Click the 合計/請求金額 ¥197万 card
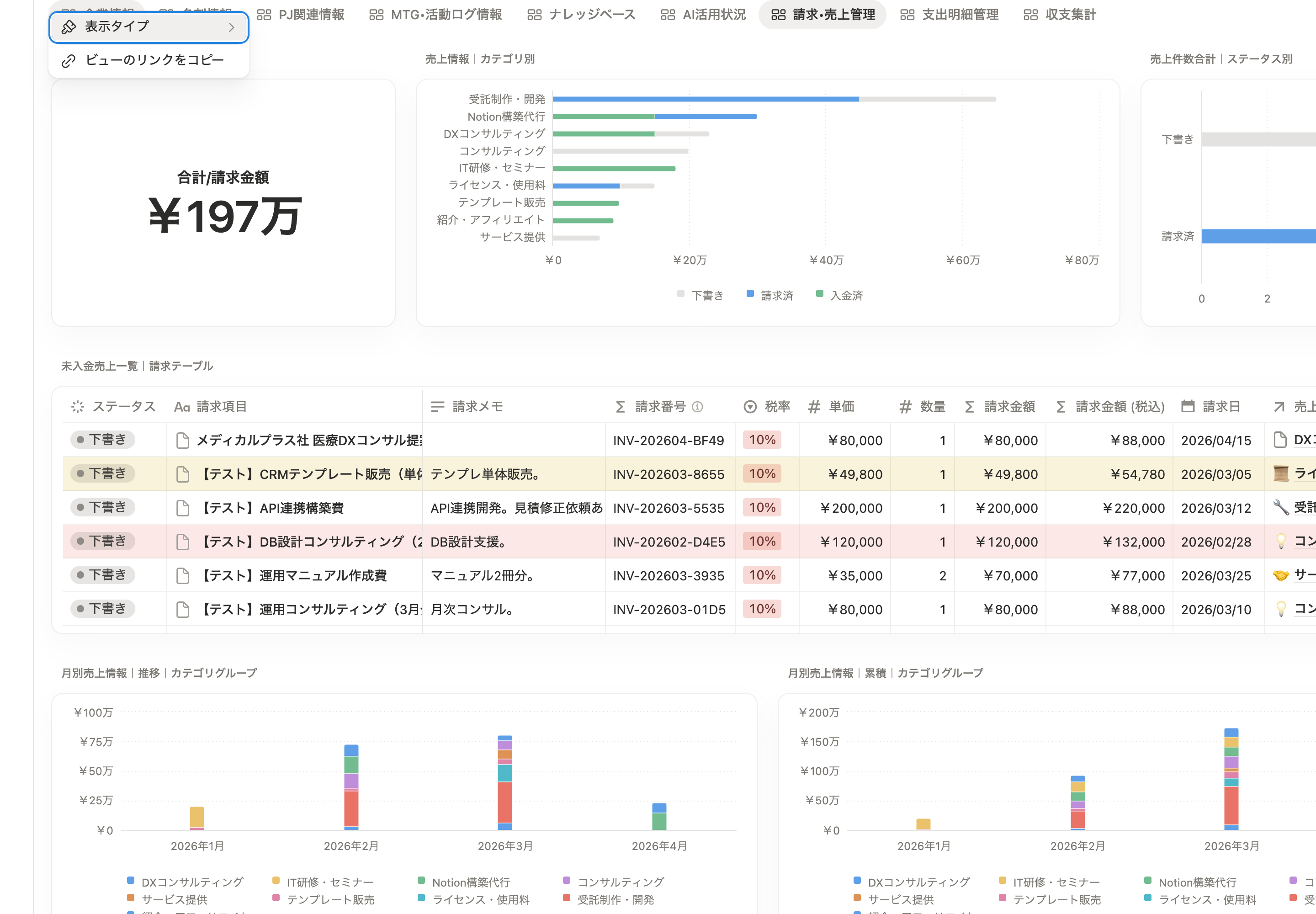Image resolution: width=1316 pixels, height=914 pixels. click(223, 203)
